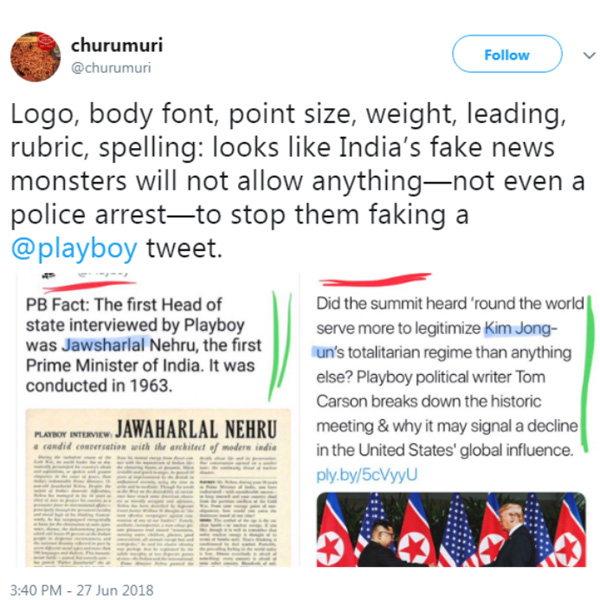View the Kim-Trump handshake photo
The width and height of the screenshot is (600, 600).
click(452, 530)
